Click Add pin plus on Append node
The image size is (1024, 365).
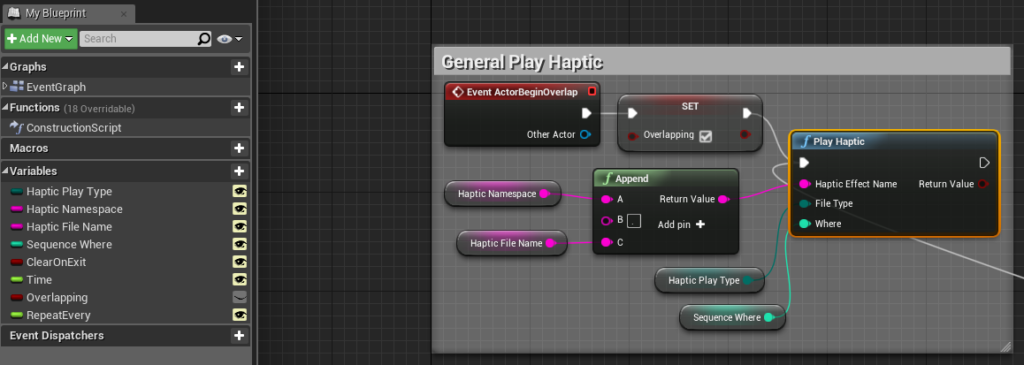click(x=701, y=224)
